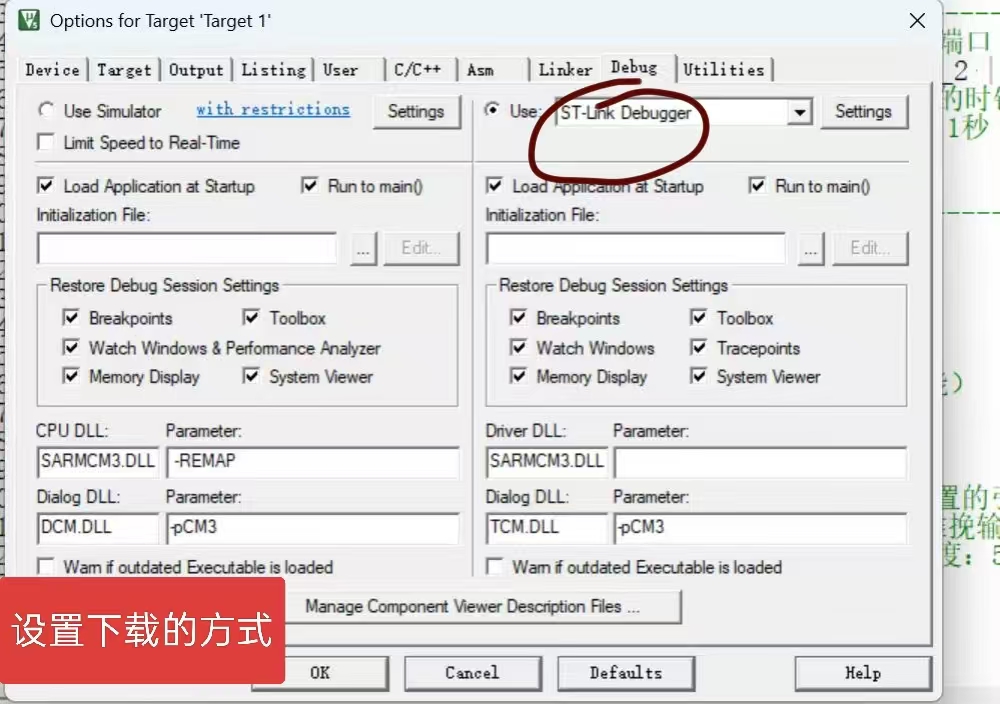Toggle simulator Memory Display checkbox
Image resolution: width=1000 pixels, height=704 pixels.
coord(71,376)
